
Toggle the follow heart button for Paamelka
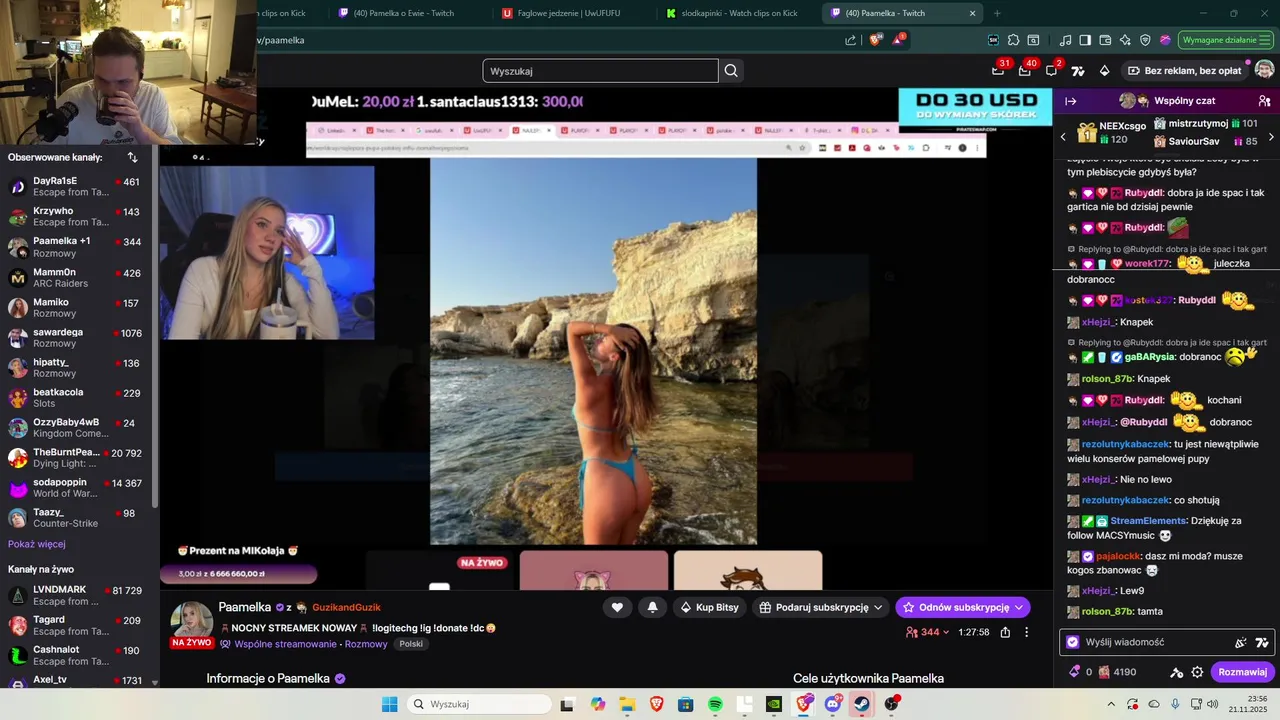(617, 607)
